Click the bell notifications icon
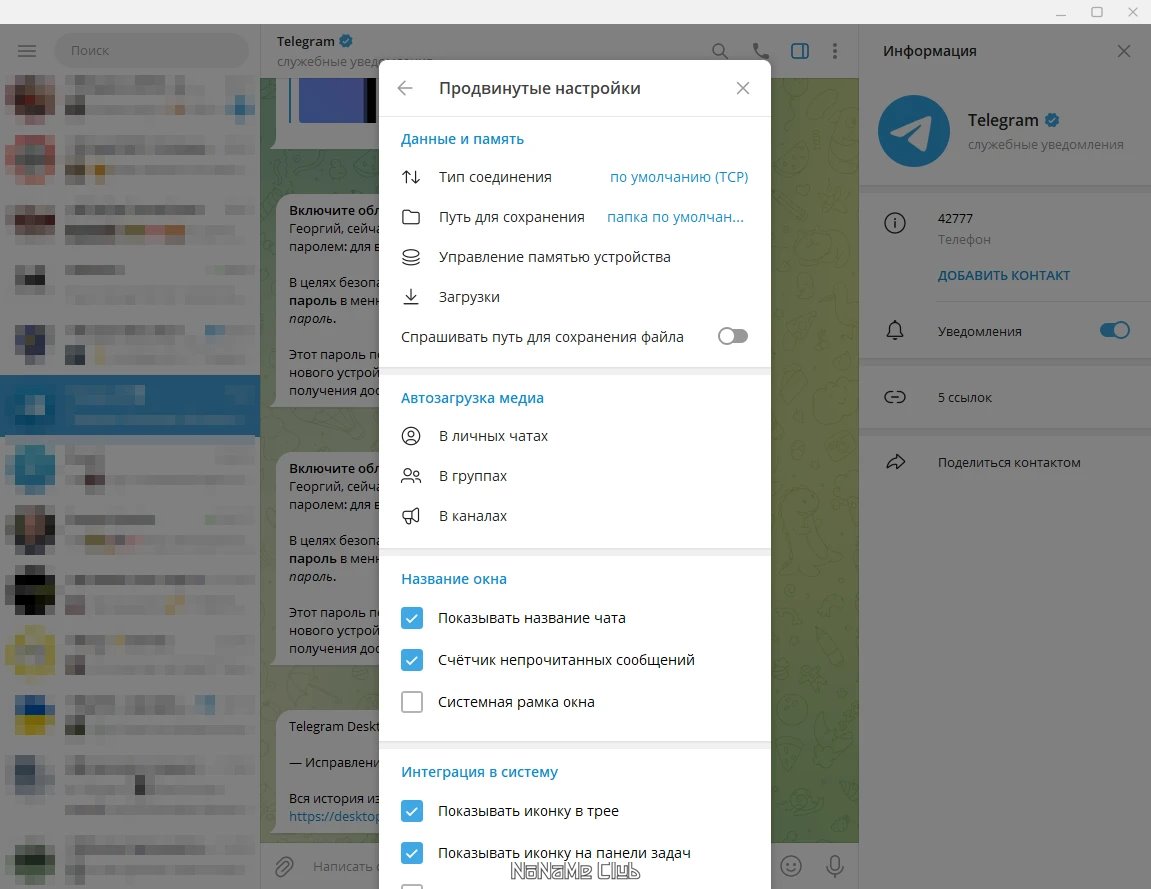The image size is (1151, 889). click(895, 330)
